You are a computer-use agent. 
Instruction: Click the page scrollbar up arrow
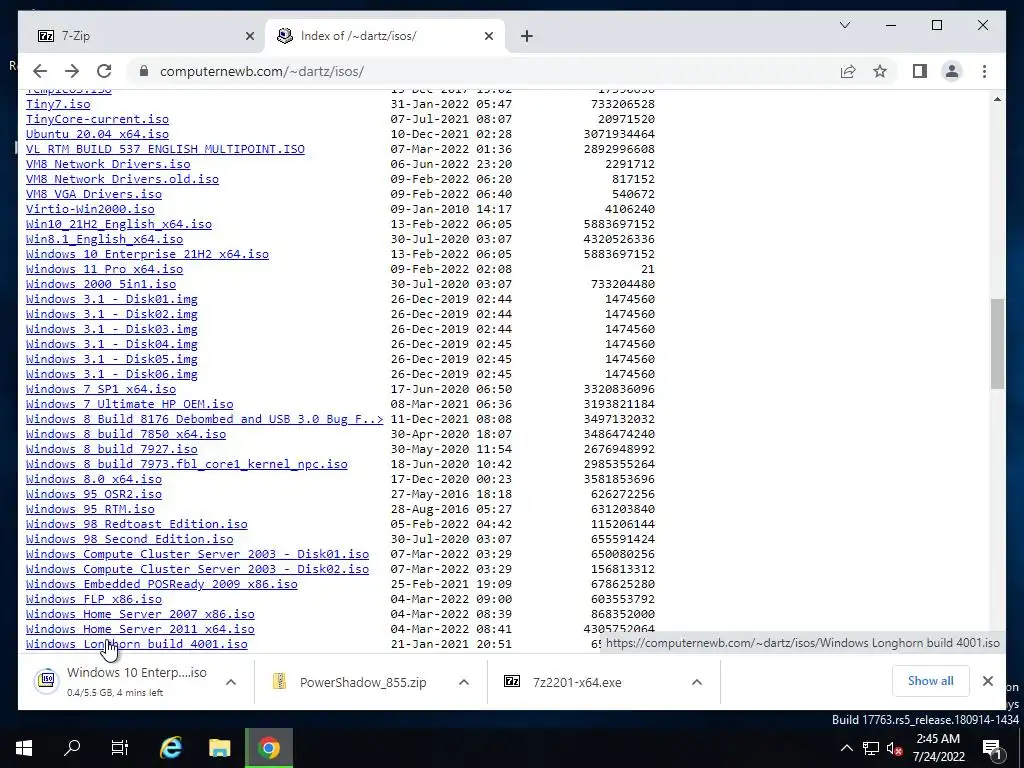pos(997,99)
